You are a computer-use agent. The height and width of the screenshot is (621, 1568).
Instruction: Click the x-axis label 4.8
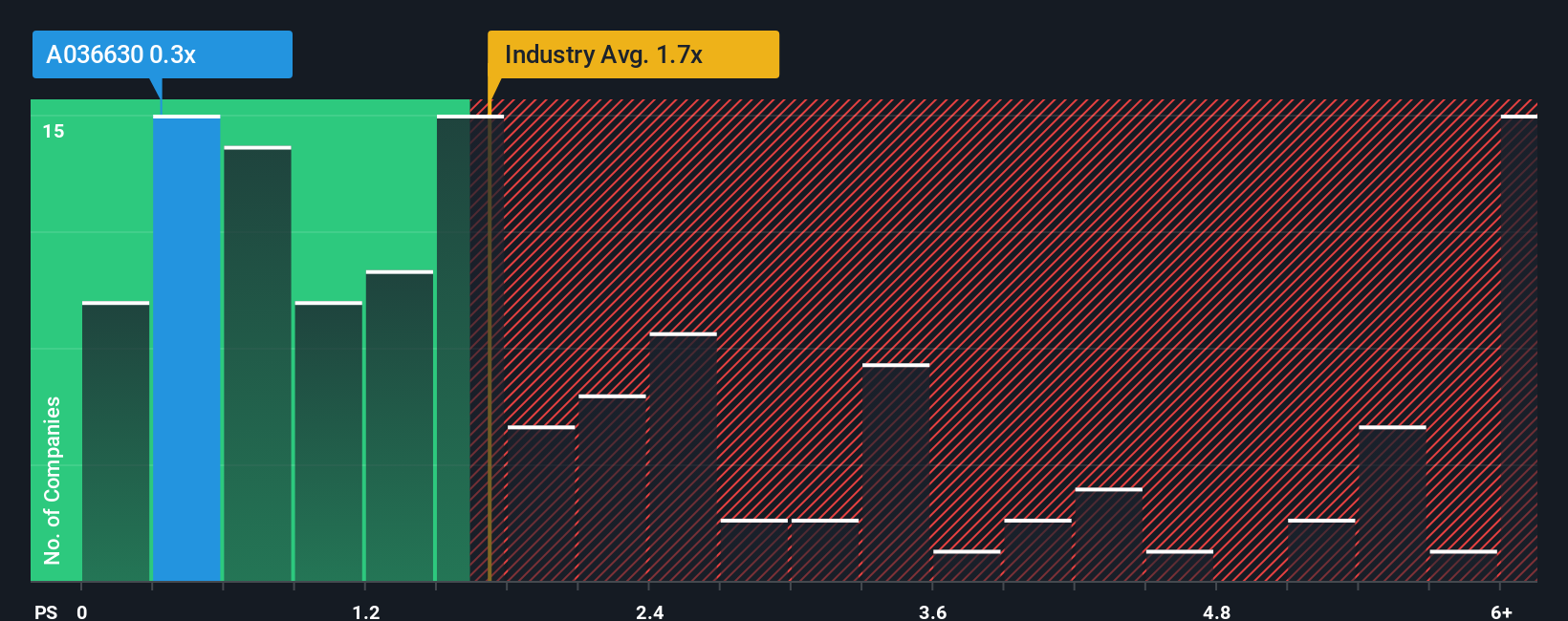pos(1217,611)
